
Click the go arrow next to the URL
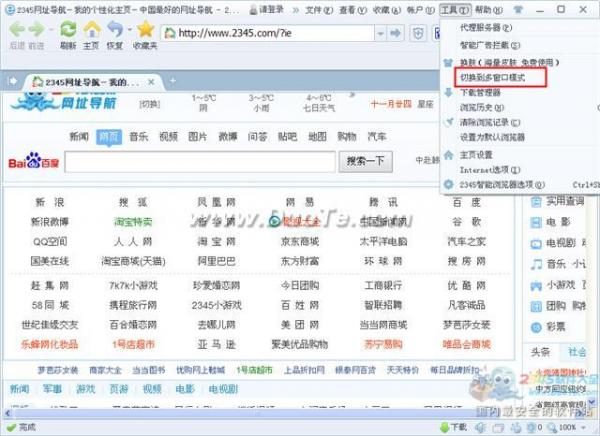point(395,34)
